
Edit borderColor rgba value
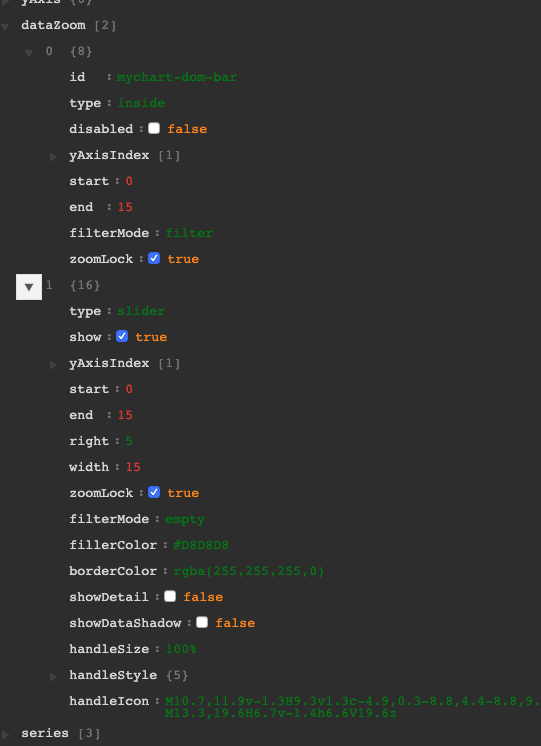pyautogui.click(x=249, y=571)
